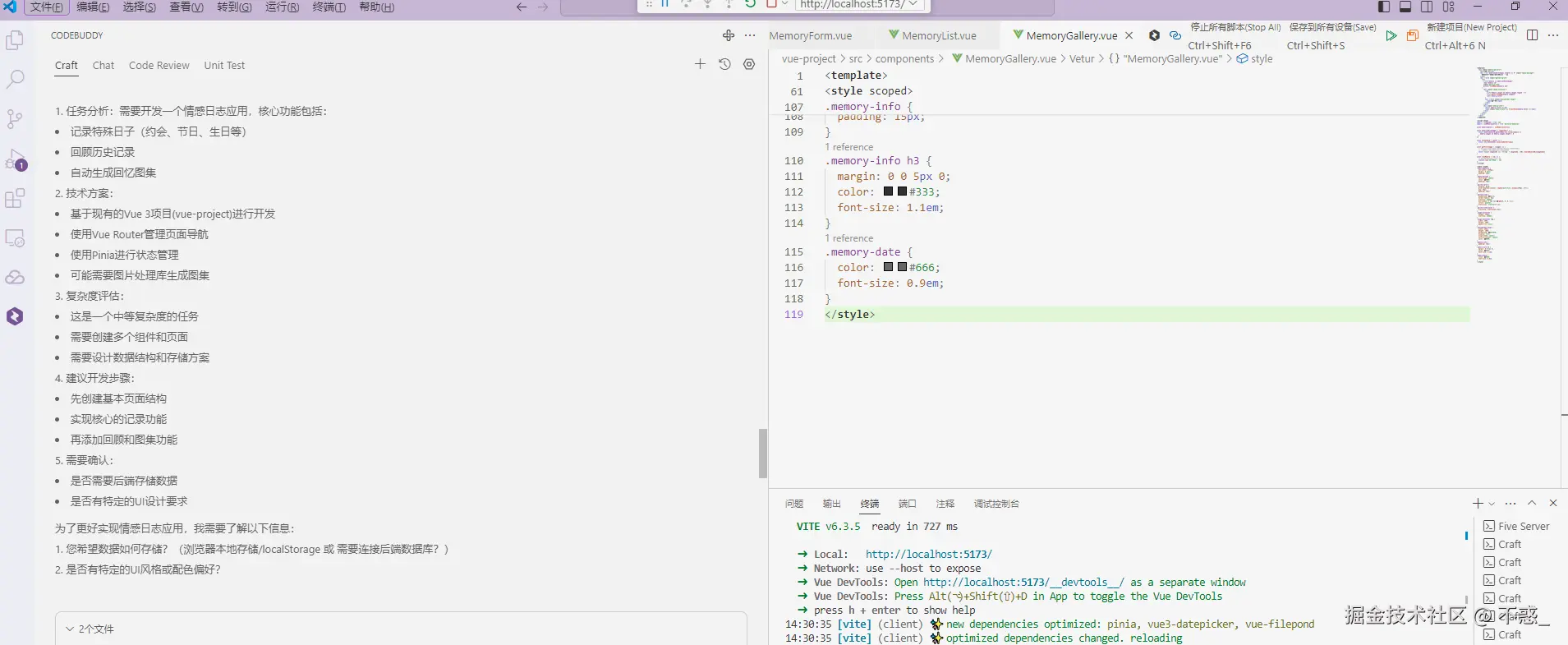This screenshot has width=1568, height=645.
Task: Open the Source Control view
Action: 15,119
